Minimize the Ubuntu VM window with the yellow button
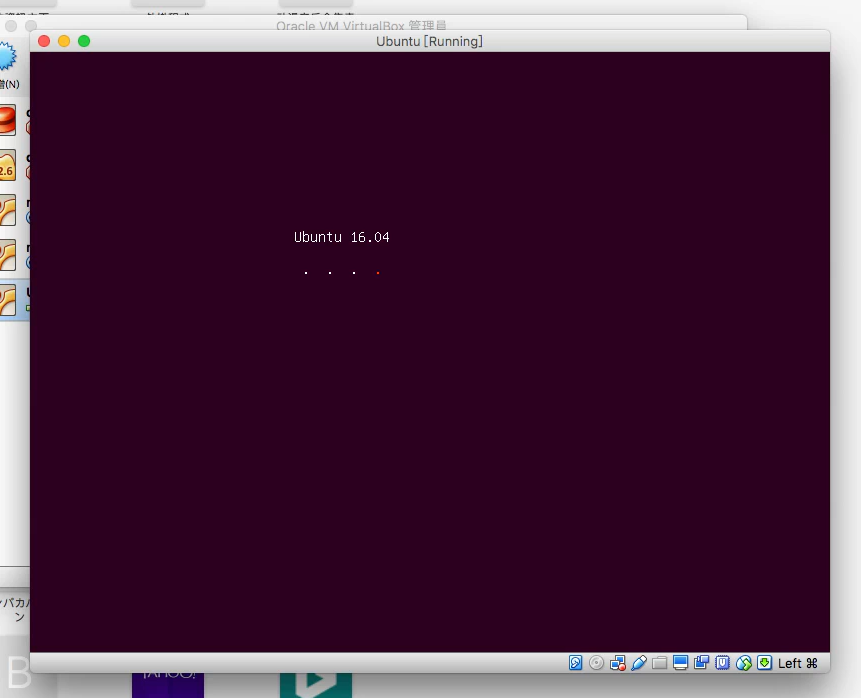The height and width of the screenshot is (698, 861). (64, 41)
